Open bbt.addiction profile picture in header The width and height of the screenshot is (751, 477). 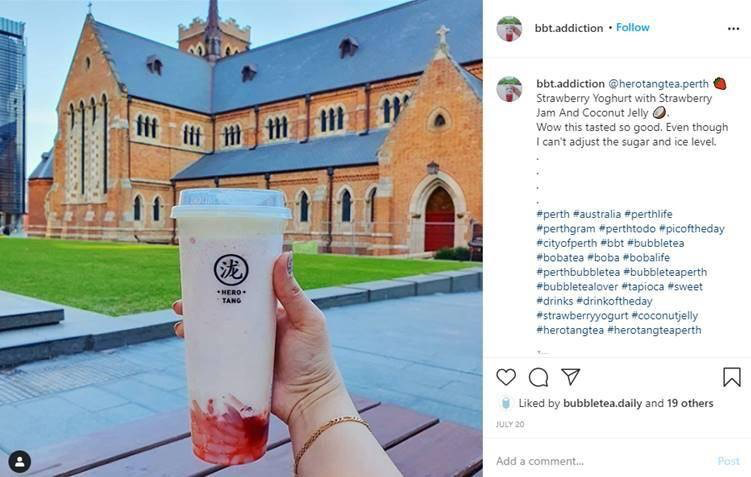pos(509,29)
